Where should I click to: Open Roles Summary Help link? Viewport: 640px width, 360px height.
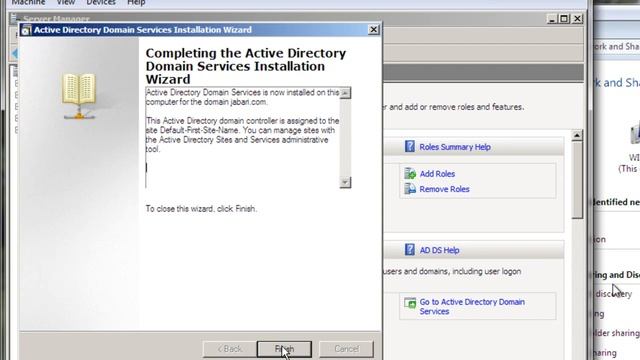455,147
